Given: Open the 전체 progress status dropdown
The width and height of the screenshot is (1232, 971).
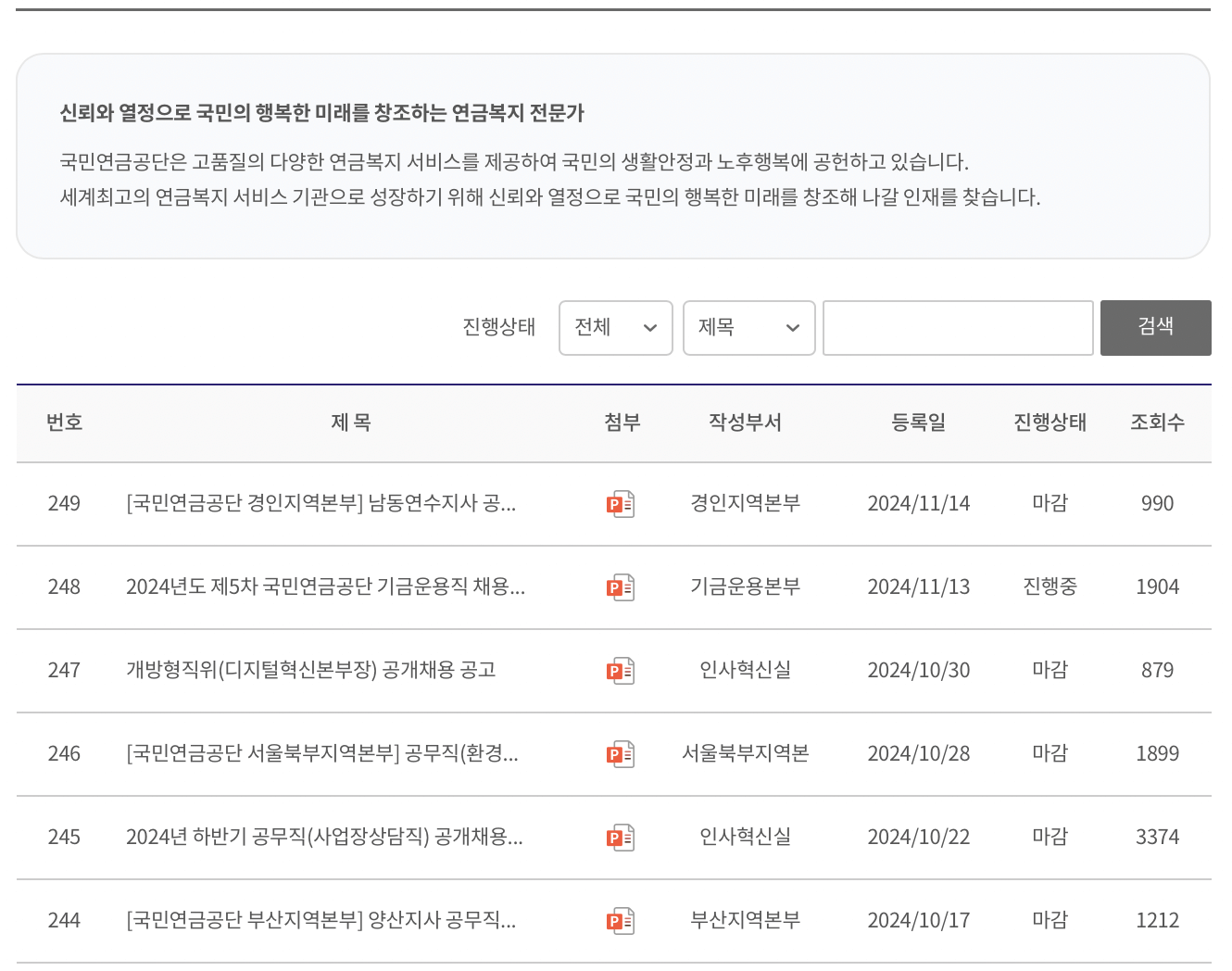Looking at the screenshot, I should click(615, 328).
